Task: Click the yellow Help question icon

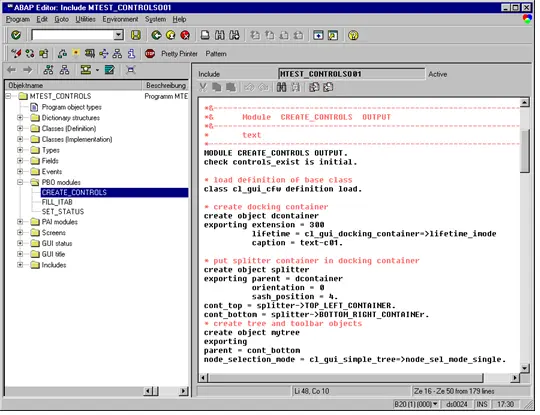Action: [x=353, y=35]
